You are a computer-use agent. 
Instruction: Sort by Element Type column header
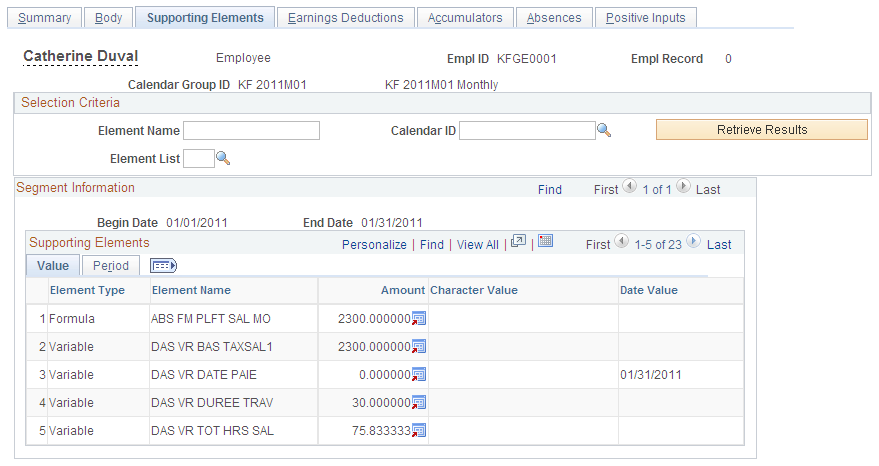point(87,290)
